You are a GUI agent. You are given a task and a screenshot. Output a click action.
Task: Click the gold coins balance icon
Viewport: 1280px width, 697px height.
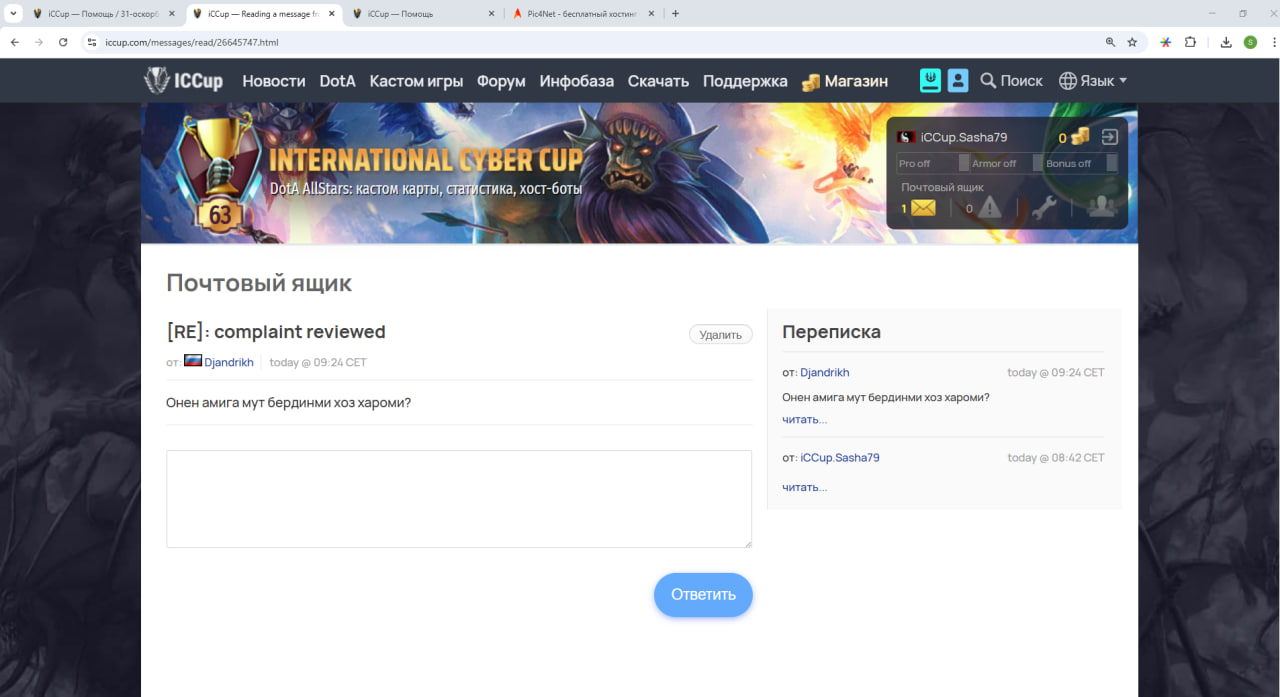pyautogui.click(x=1080, y=137)
